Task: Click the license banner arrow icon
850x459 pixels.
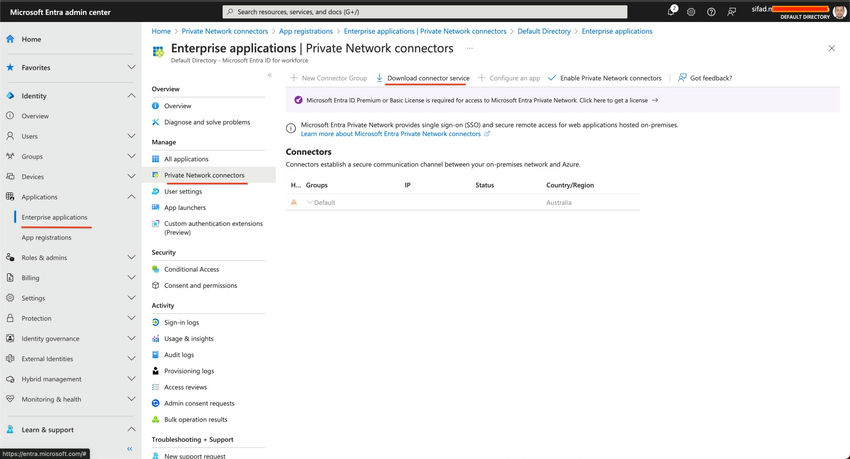Action: point(655,100)
